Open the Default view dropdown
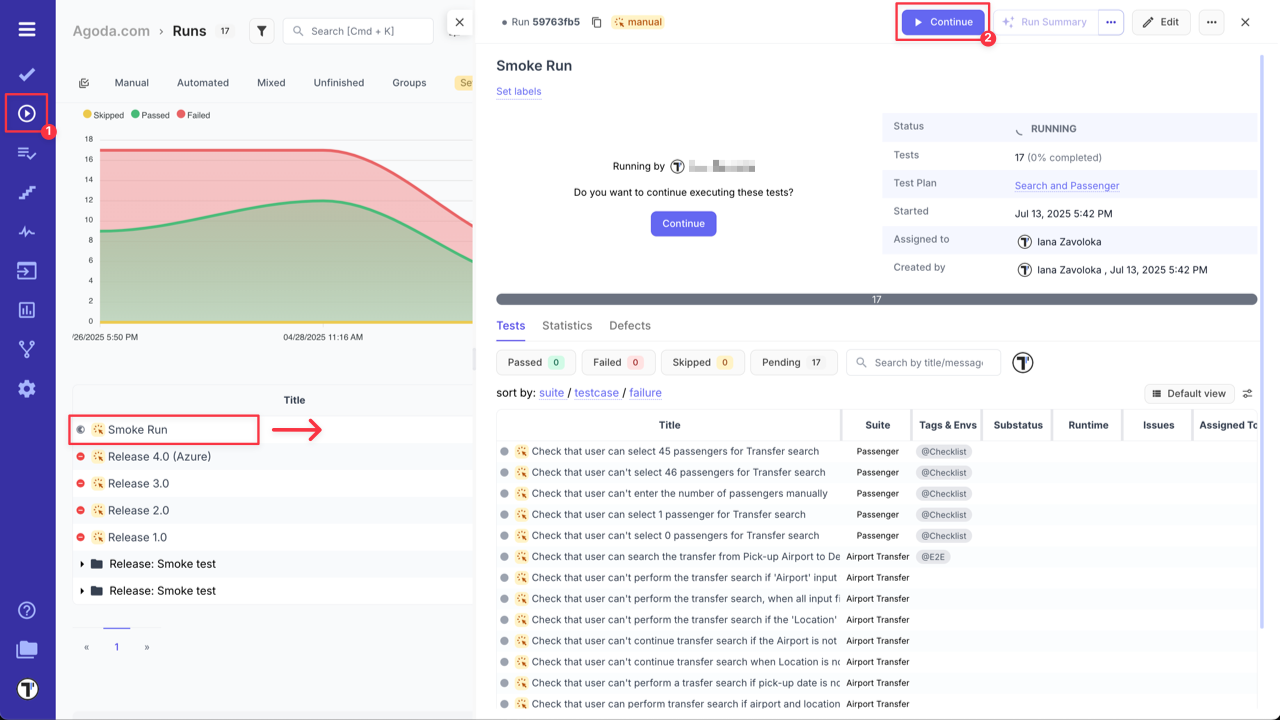Image resolution: width=1280 pixels, height=720 pixels. pos(1189,393)
